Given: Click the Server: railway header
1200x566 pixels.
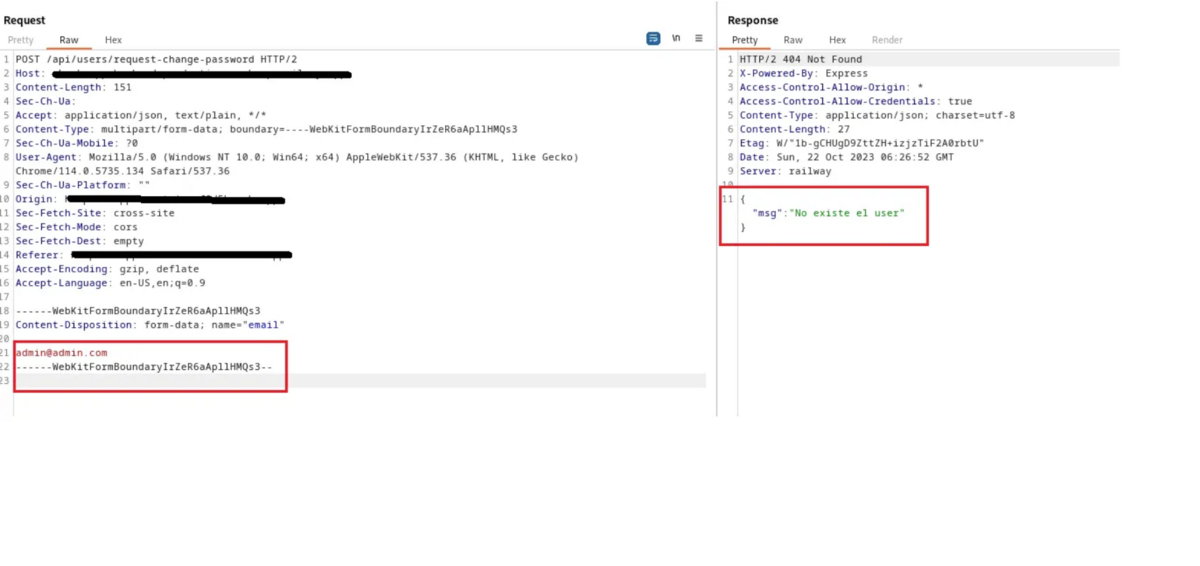Looking at the screenshot, I should pyautogui.click(x=786, y=171).
